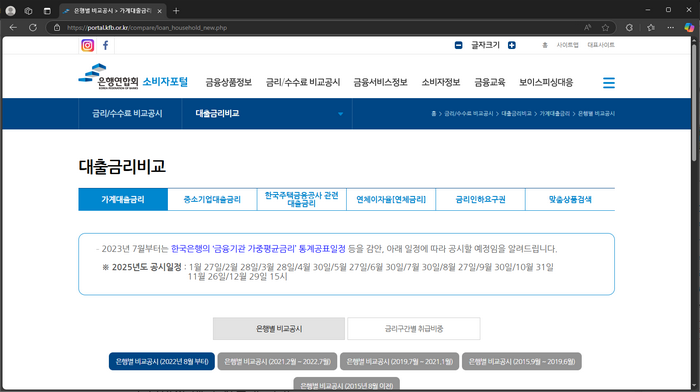This screenshot has height=392, width=700.
Task: Open browser settings ellipsis menu
Action: click(x=671, y=28)
